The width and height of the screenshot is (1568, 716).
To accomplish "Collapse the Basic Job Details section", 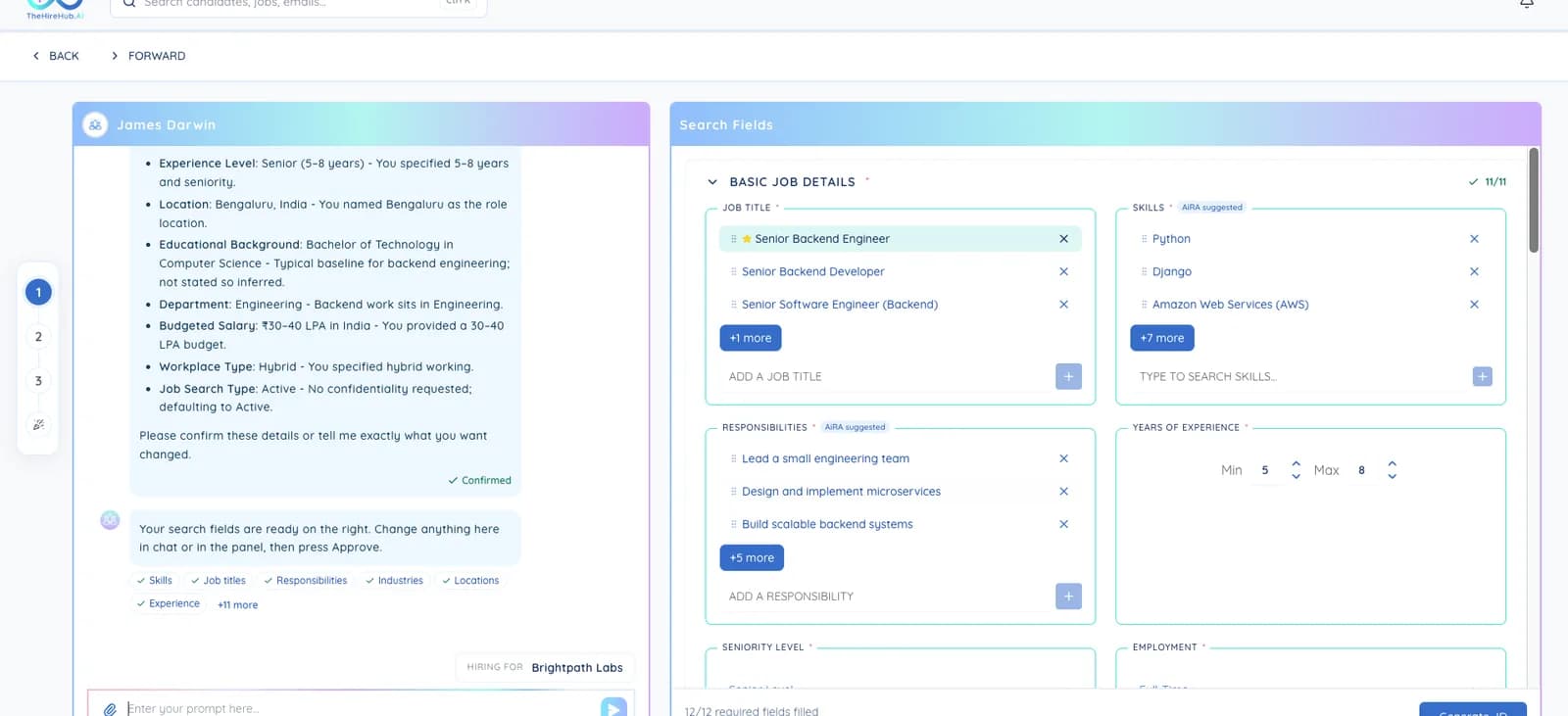I will pyautogui.click(x=712, y=182).
